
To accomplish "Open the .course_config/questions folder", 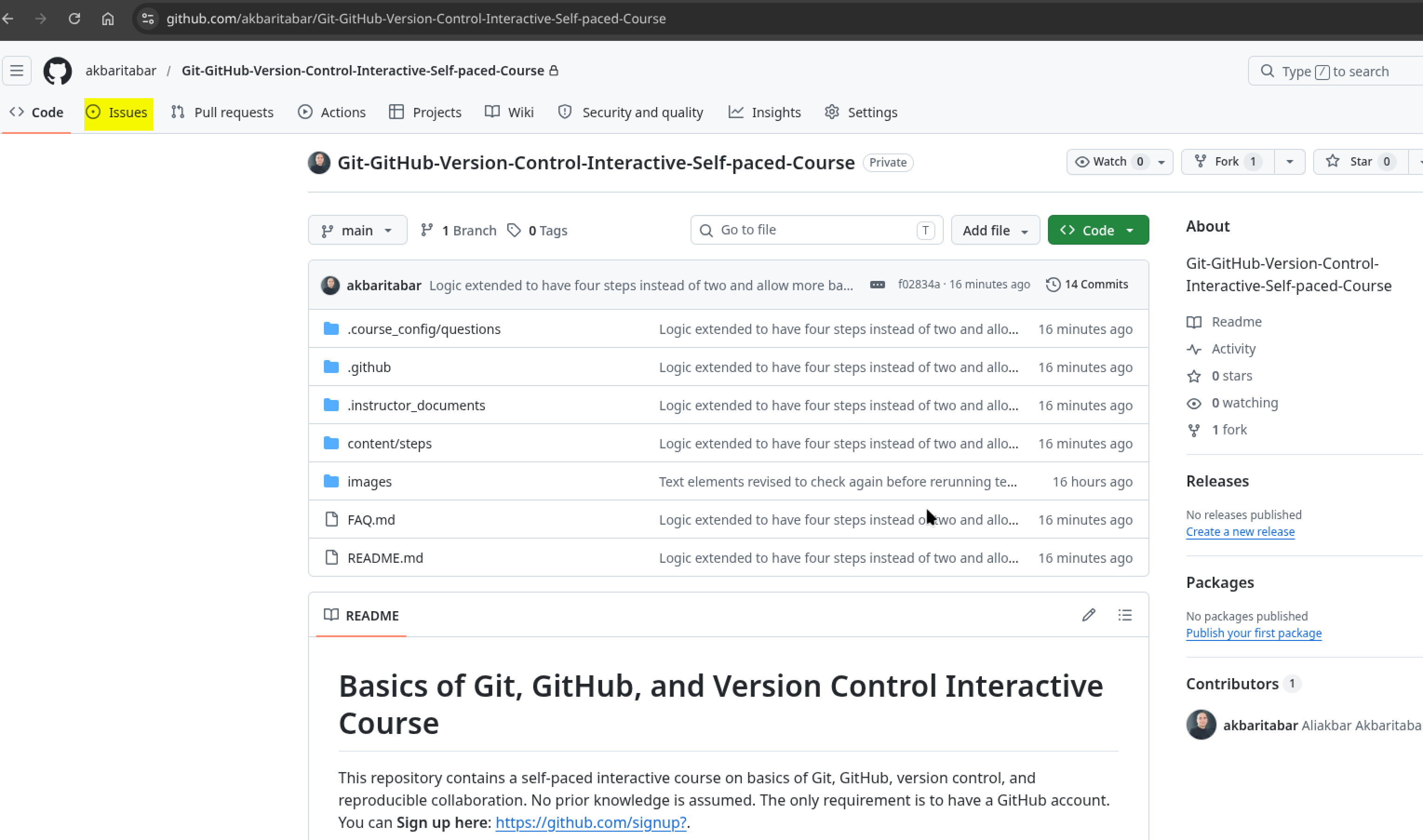I will coord(423,329).
